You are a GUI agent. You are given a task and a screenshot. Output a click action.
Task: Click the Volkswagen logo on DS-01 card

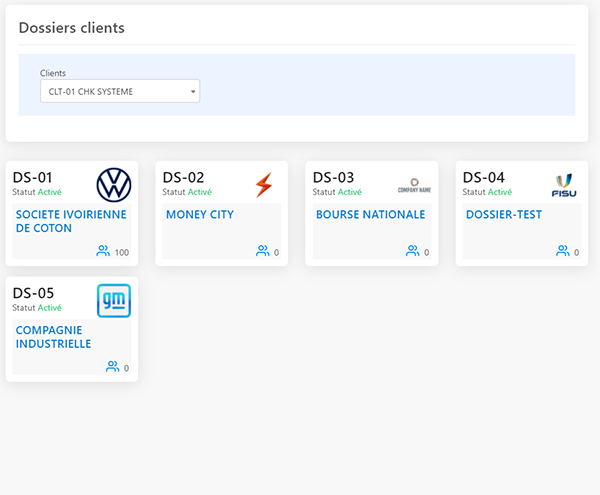(114, 185)
